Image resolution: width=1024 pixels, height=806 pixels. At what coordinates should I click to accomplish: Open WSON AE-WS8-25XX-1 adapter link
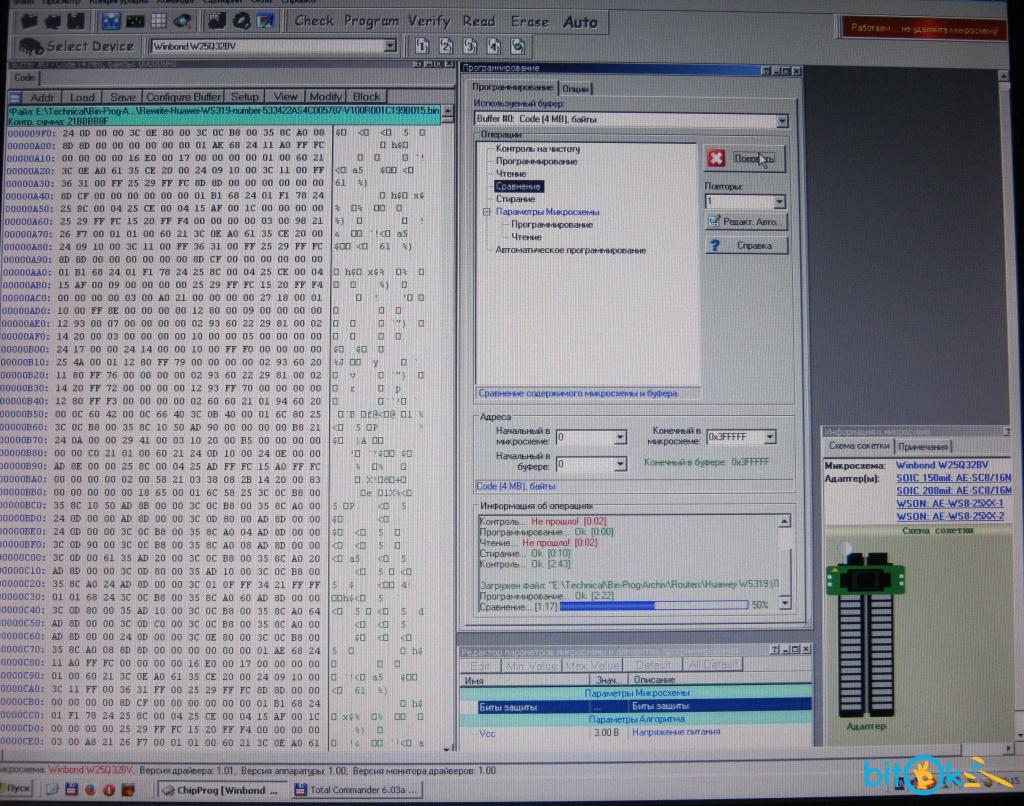tap(950, 504)
